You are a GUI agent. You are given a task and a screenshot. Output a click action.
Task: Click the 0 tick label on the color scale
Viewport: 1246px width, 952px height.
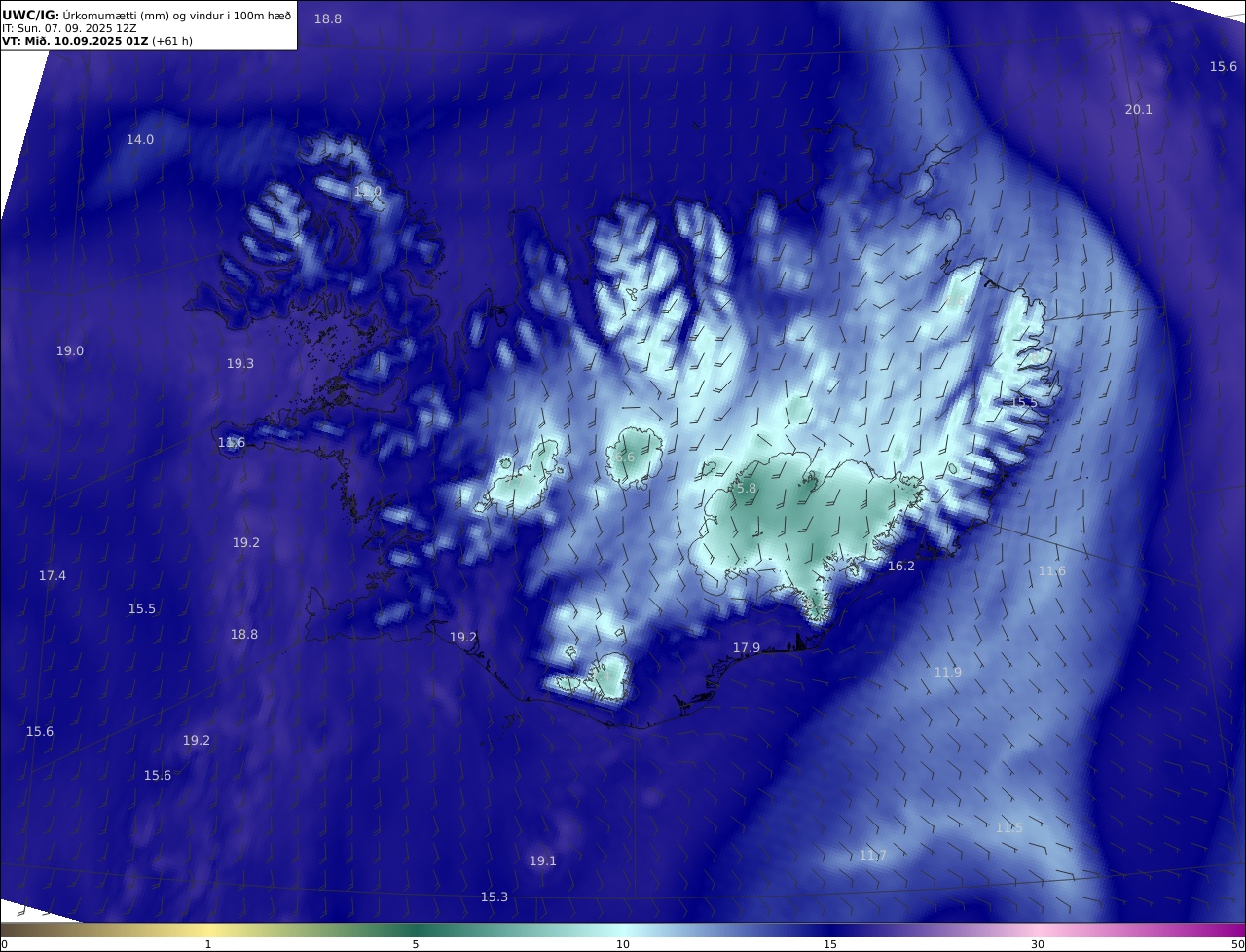pyautogui.click(x=4, y=945)
